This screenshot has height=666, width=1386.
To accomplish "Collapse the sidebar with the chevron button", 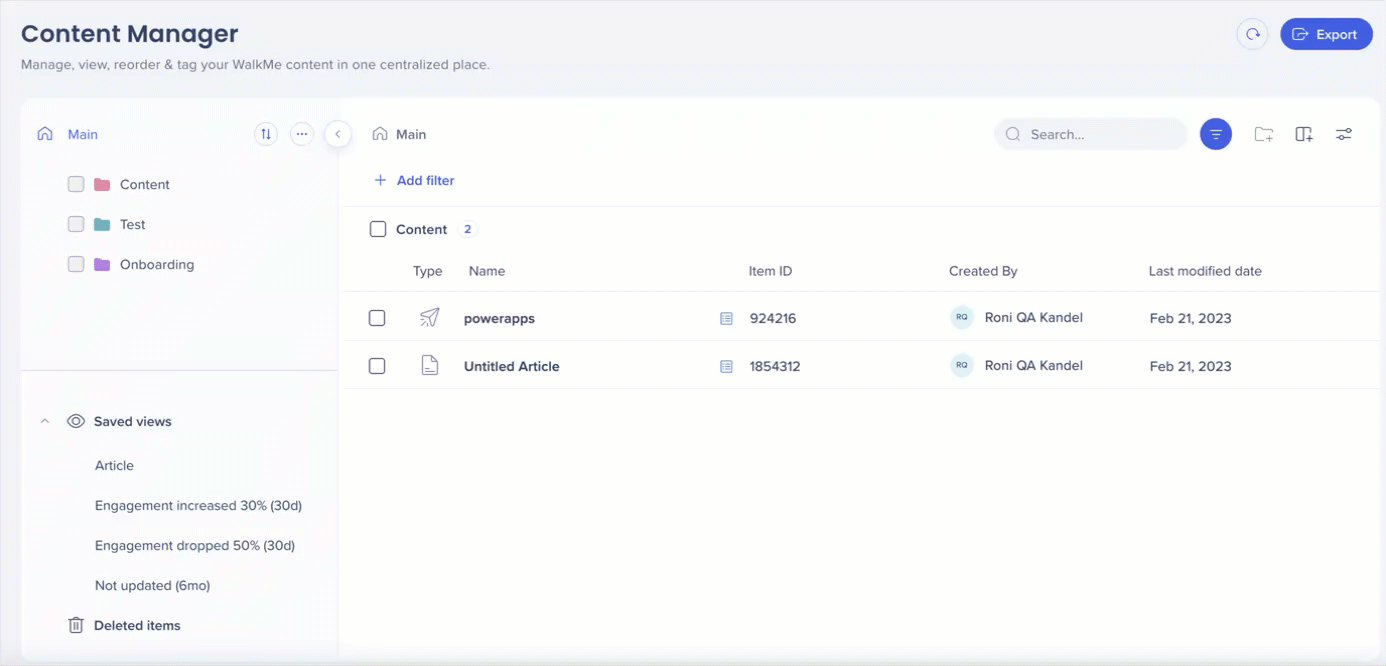I will [x=338, y=134].
